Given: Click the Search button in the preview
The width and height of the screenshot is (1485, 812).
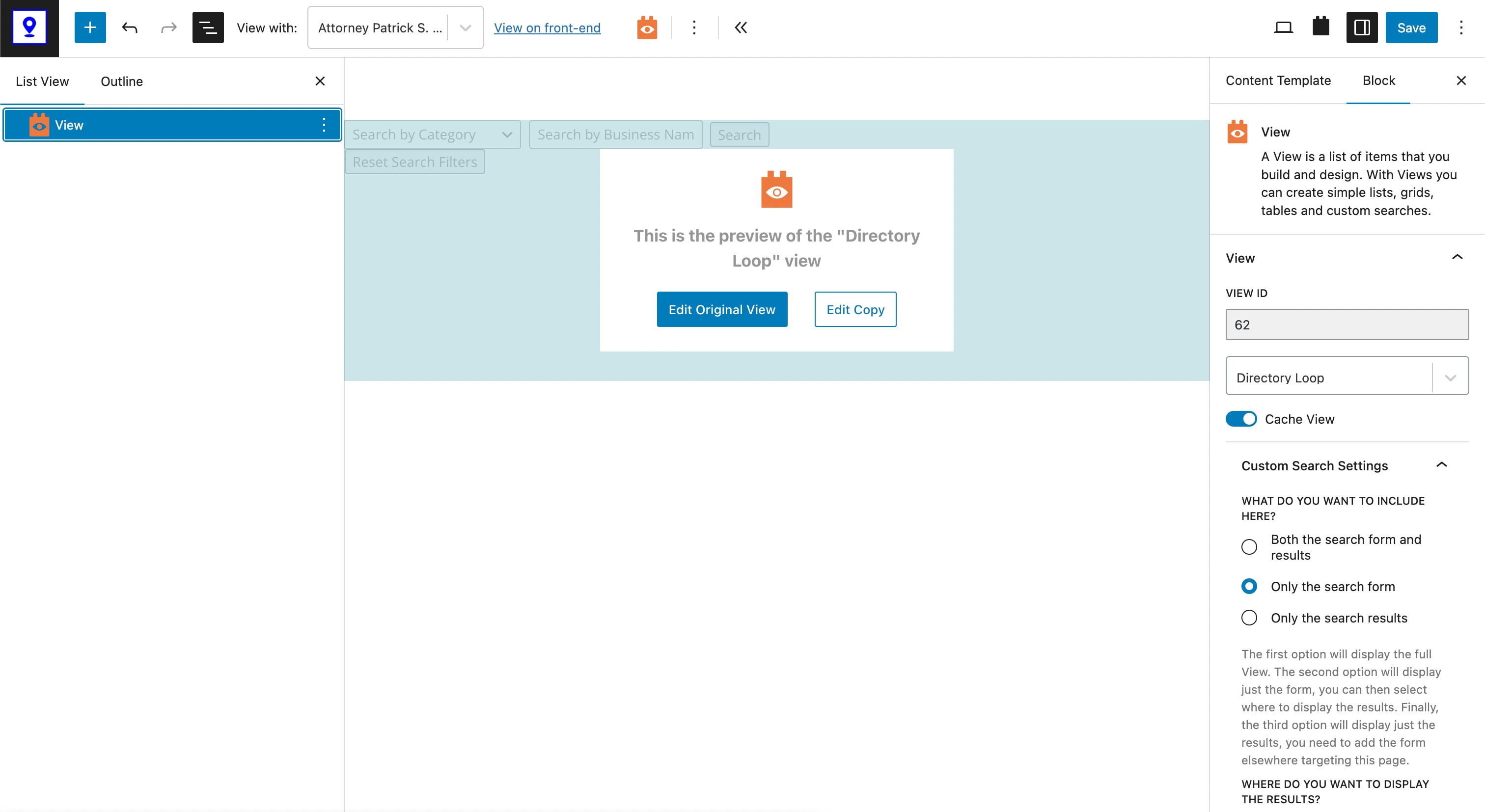Looking at the screenshot, I should click(739, 135).
